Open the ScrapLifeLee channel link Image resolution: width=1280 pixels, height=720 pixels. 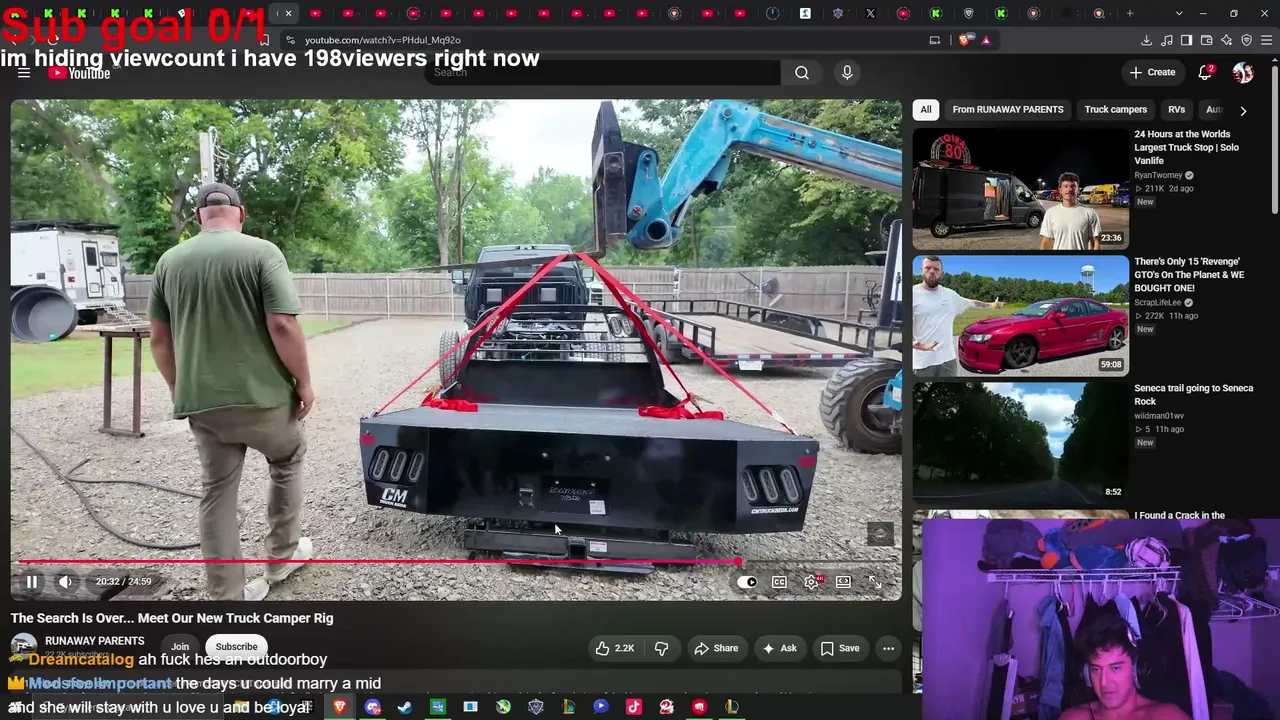point(1160,302)
